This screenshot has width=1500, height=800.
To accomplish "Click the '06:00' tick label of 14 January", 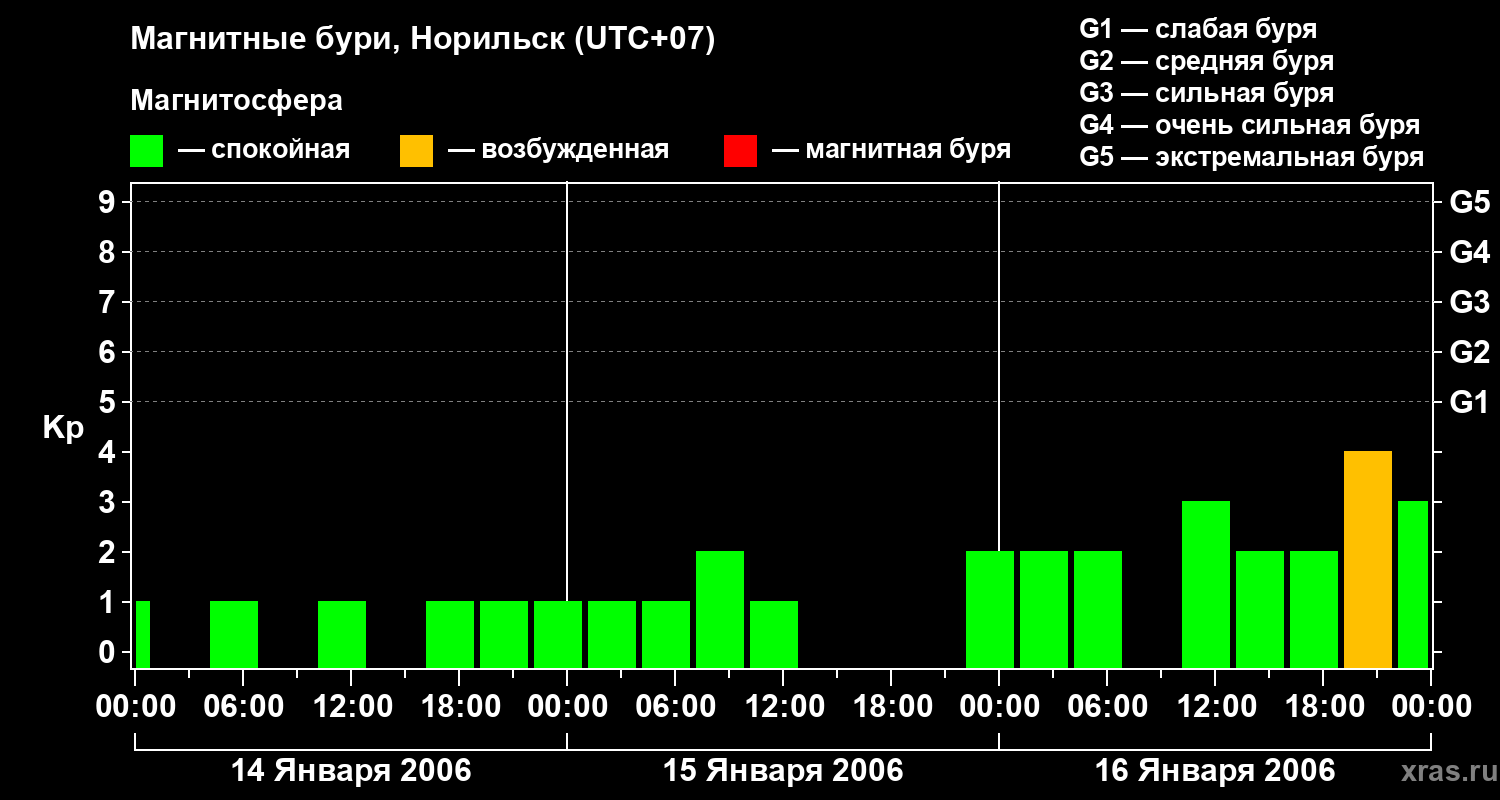I will pyautogui.click(x=243, y=707).
